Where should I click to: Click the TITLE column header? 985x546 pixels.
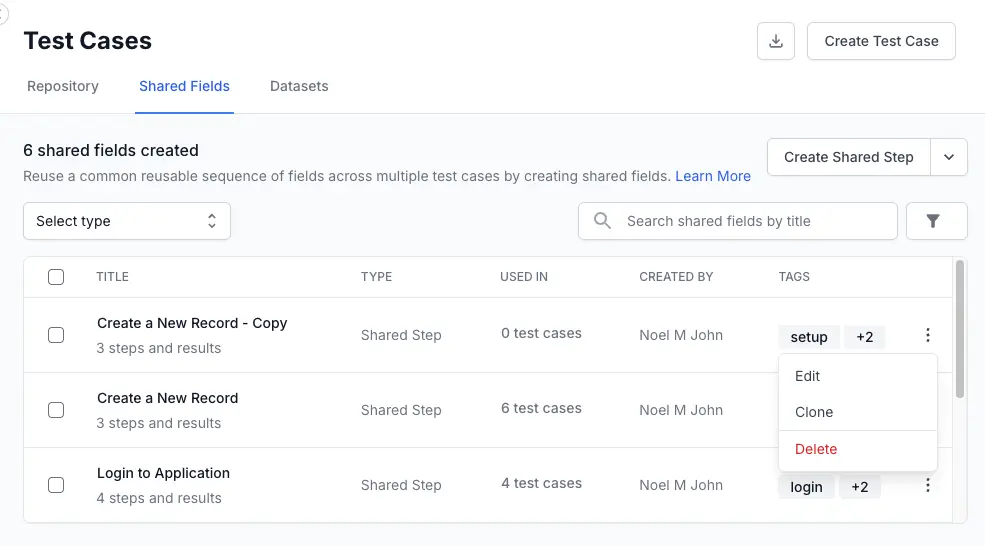click(x=112, y=276)
